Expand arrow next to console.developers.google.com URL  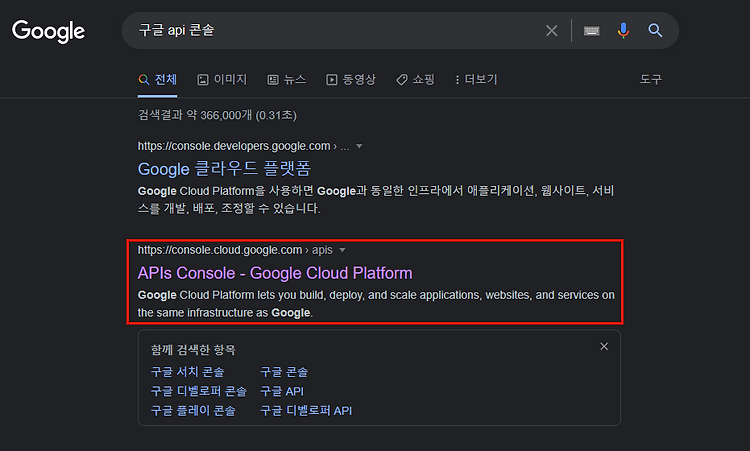point(359,146)
